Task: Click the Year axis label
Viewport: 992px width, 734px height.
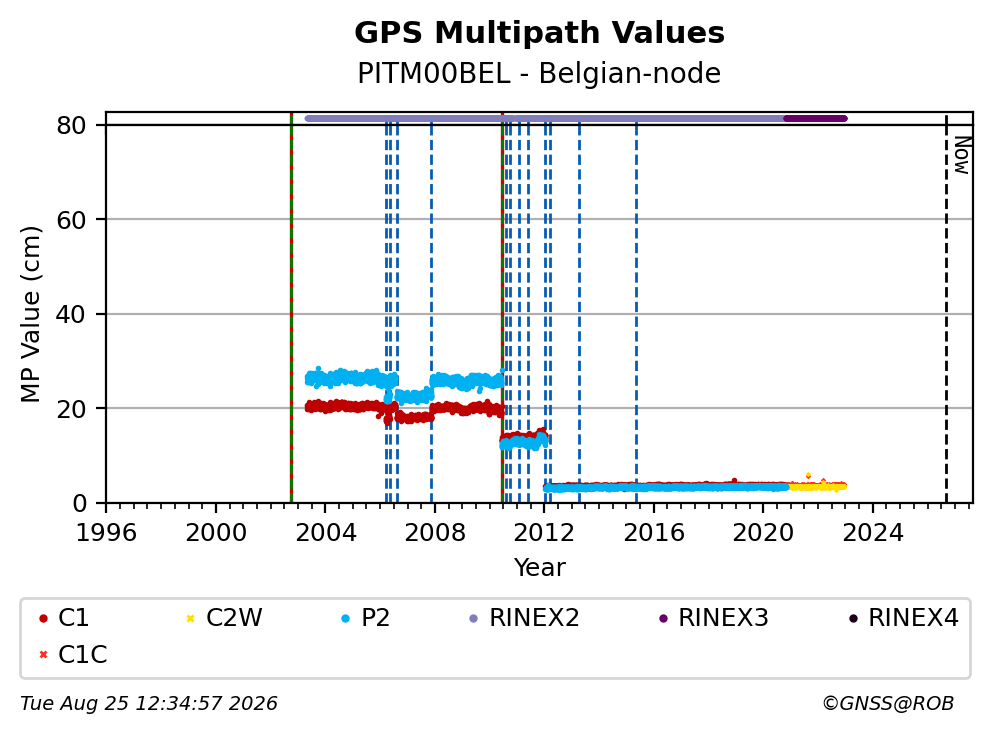Action: (539, 568)
